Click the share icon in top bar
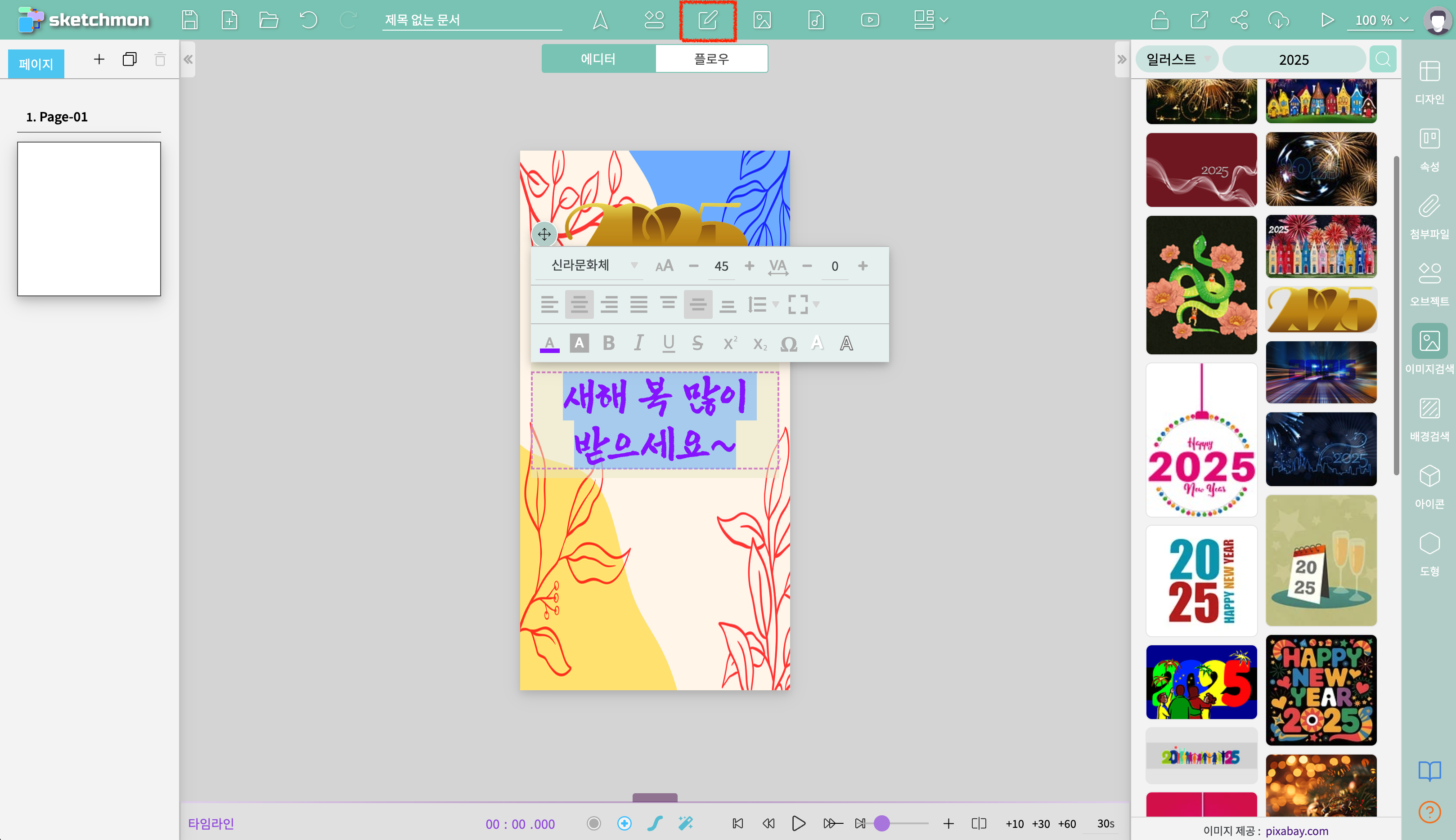The width and height of the screenshot is (1456, 840). 1238,20
